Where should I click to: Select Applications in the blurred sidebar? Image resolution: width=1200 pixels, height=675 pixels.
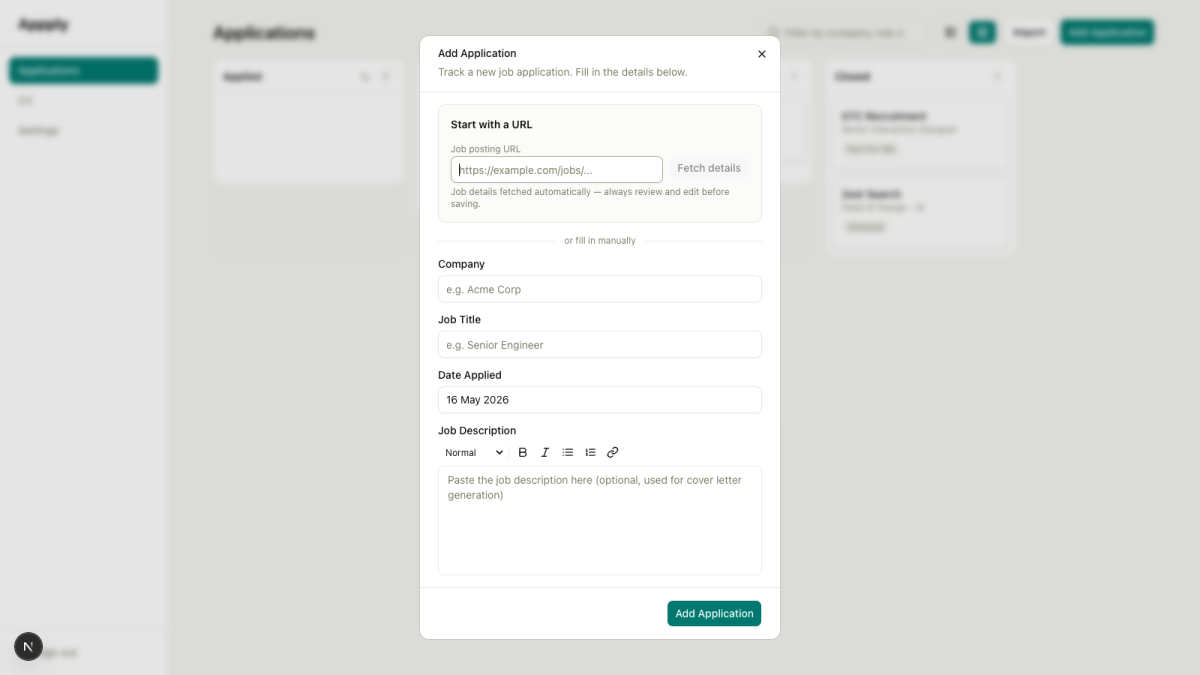pos(83,71)
